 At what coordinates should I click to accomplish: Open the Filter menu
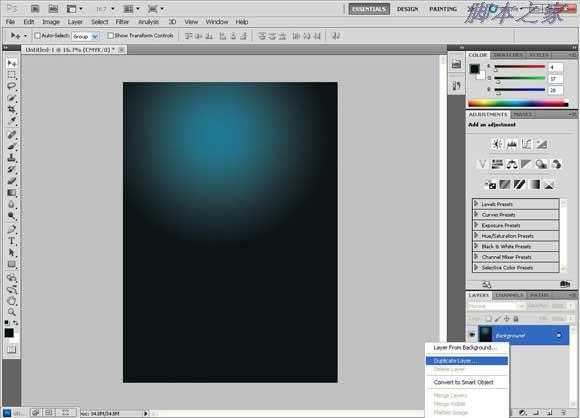click(x=122, y=22)
